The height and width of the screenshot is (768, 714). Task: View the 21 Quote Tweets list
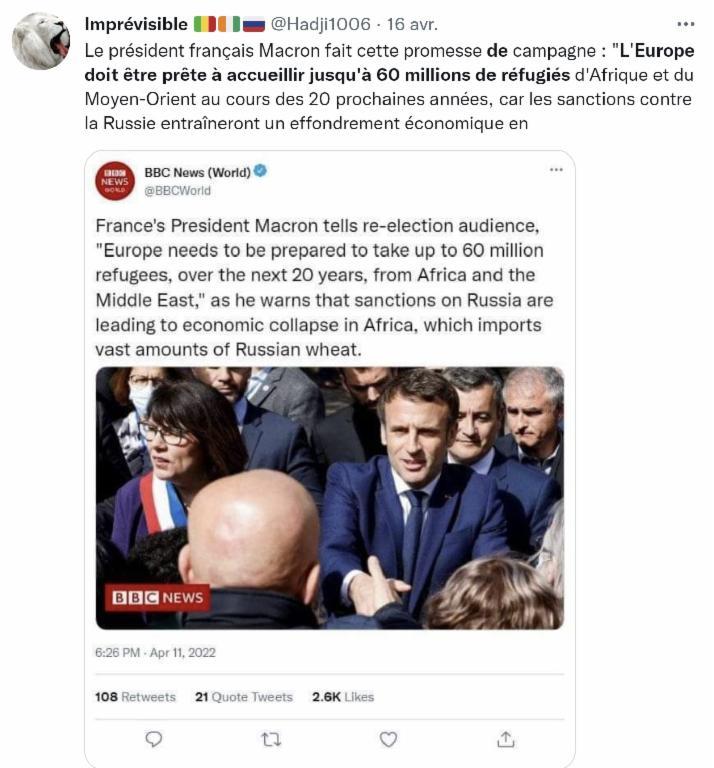244,696
